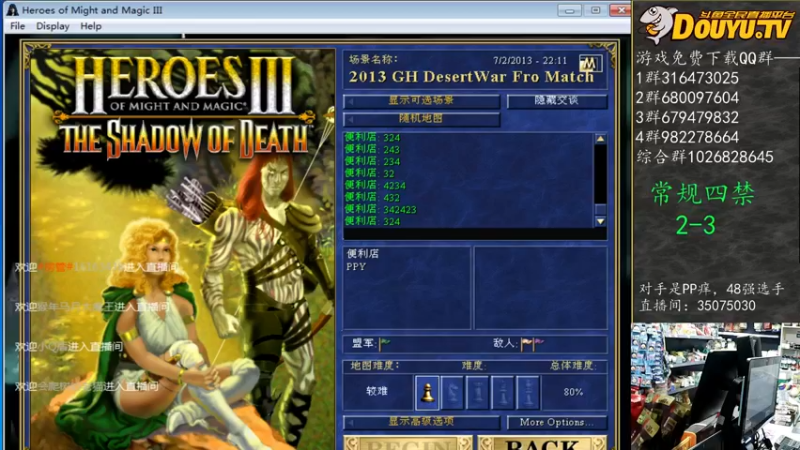Click chat line 便利店: 432
Screen dimensions: 800x450
(372, 197)
